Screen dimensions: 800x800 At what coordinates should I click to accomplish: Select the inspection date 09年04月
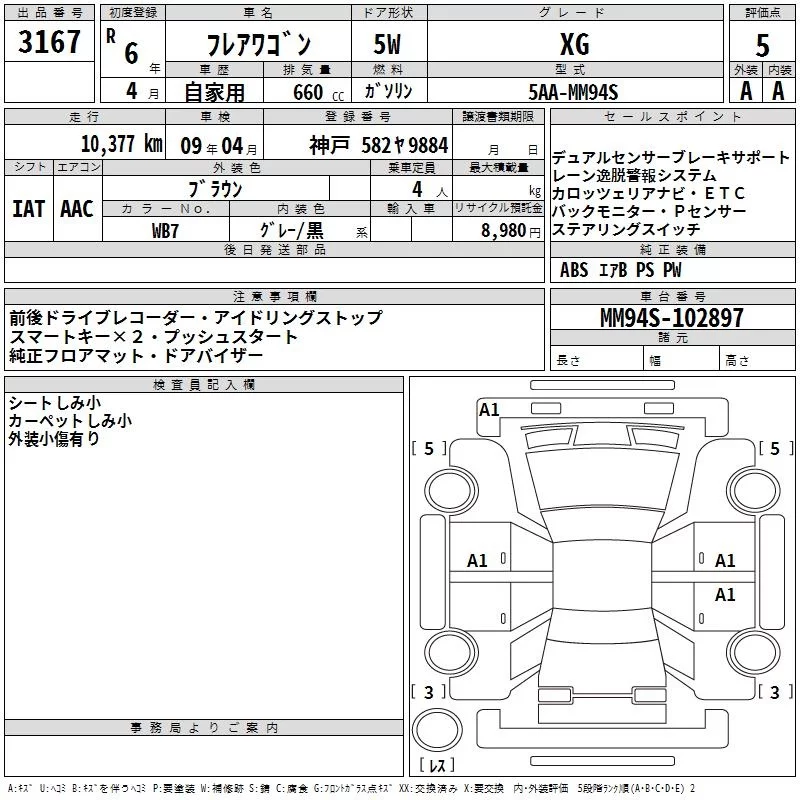219,146
